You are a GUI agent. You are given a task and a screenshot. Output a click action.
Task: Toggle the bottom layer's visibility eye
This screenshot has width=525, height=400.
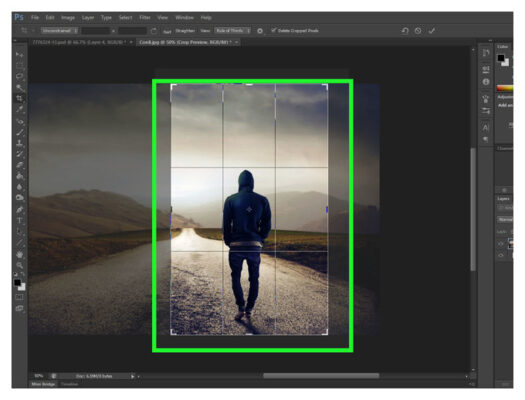click(x=501, y=255)
